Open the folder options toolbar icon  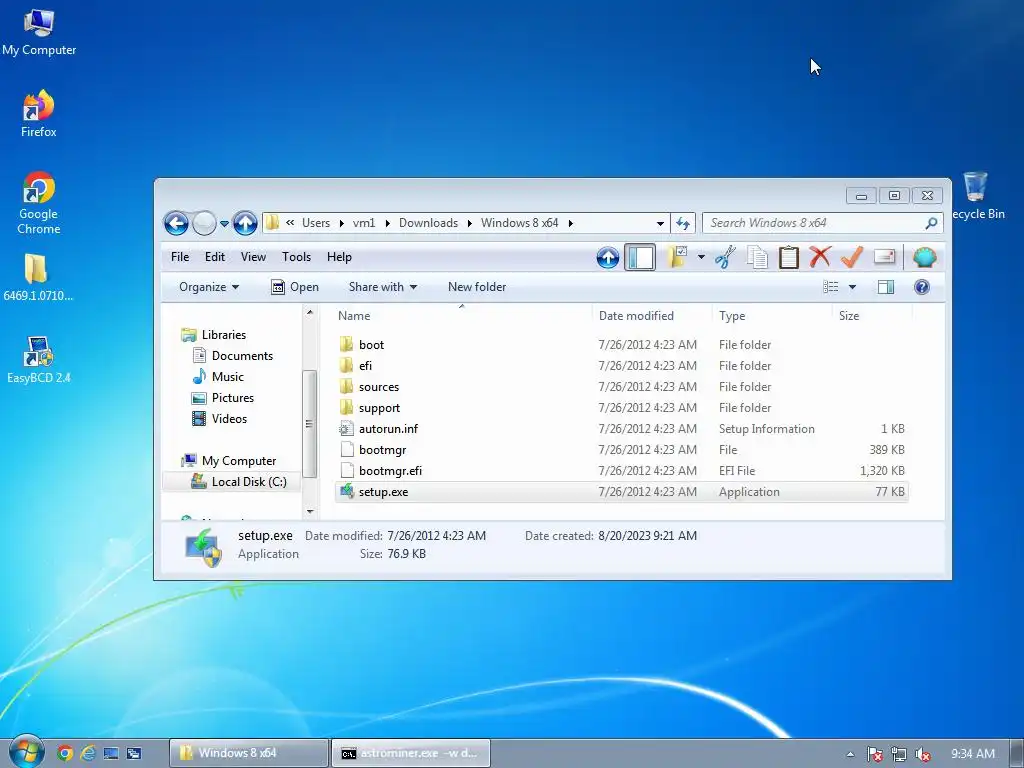(678, 257)
